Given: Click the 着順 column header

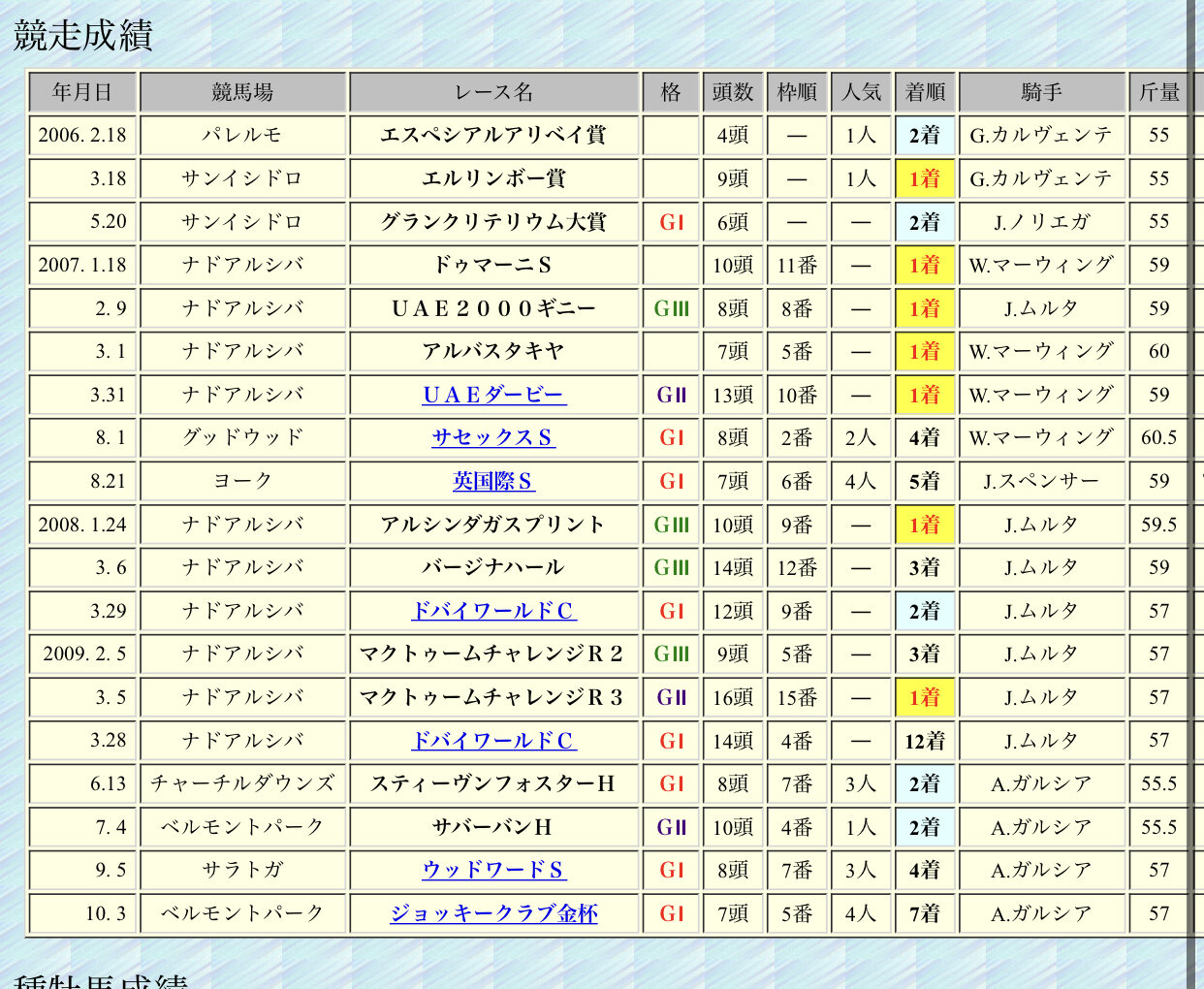Looking at the screenshot, I should (925, 92).
